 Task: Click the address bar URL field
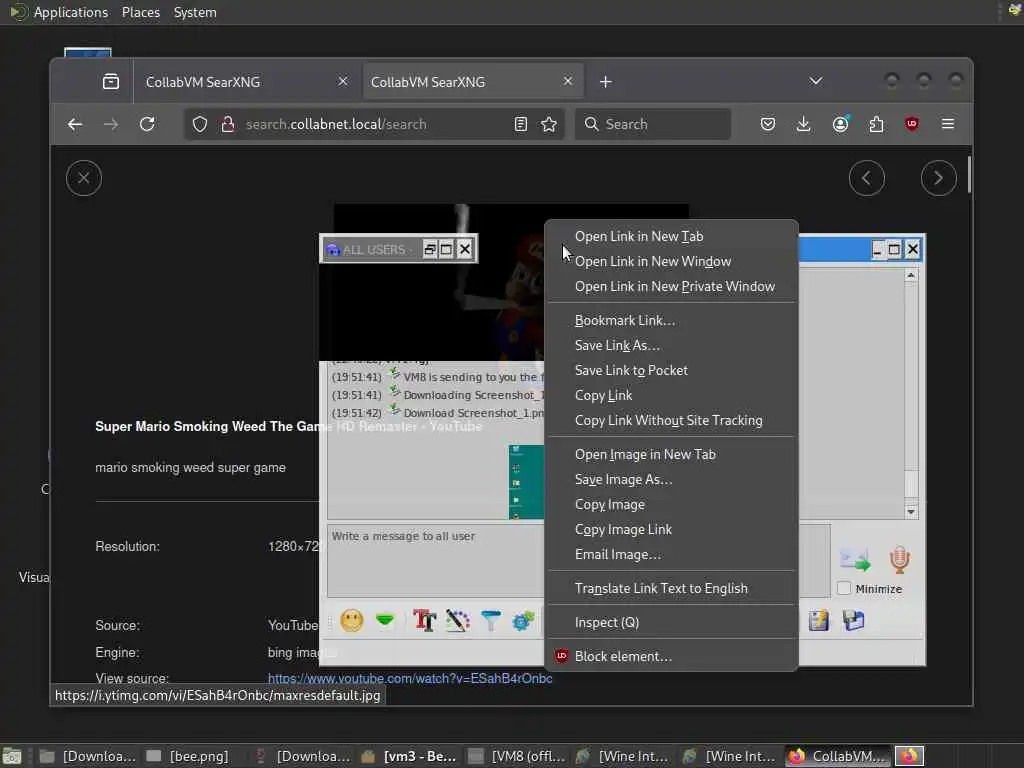point(376,124)
